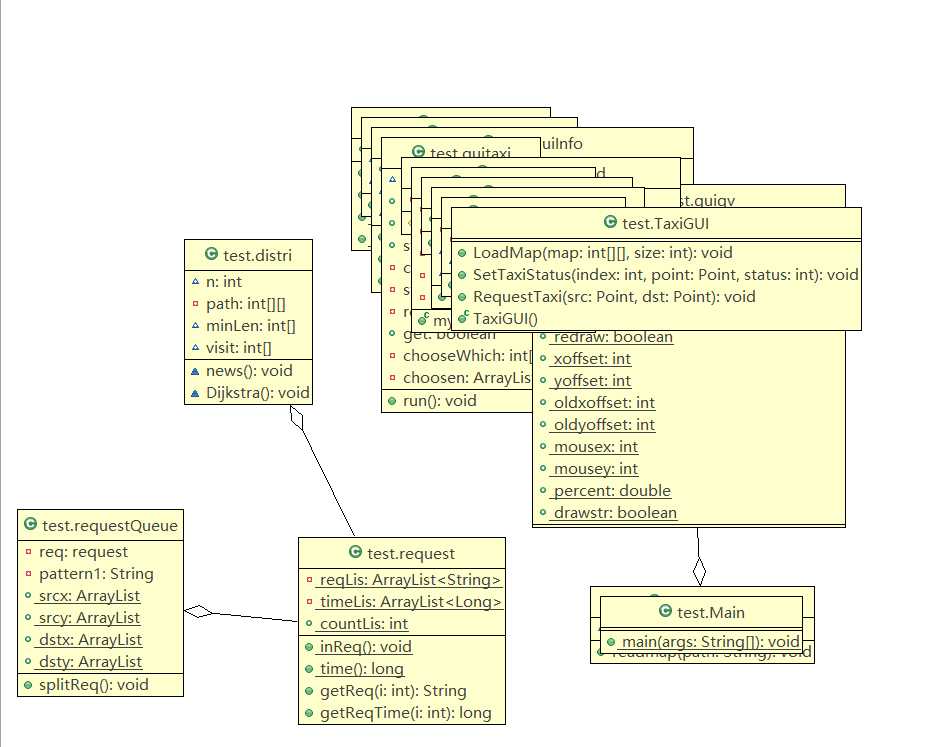
Task: Click the constructor icon beside TaxiGUI()
Action: 463,318
